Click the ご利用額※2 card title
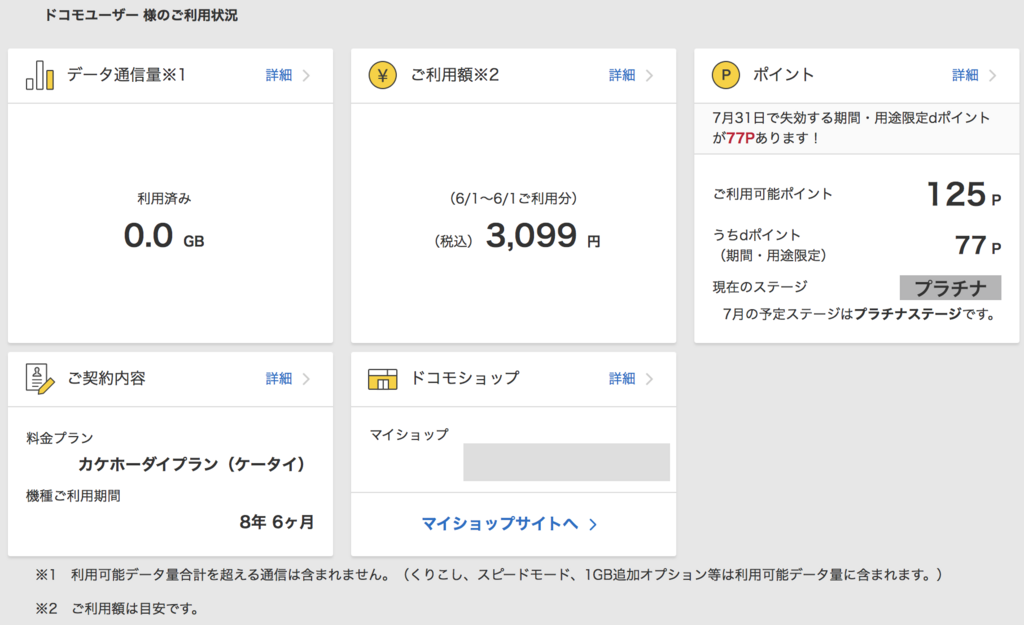1024x625 pixels. tap(455, 75)
